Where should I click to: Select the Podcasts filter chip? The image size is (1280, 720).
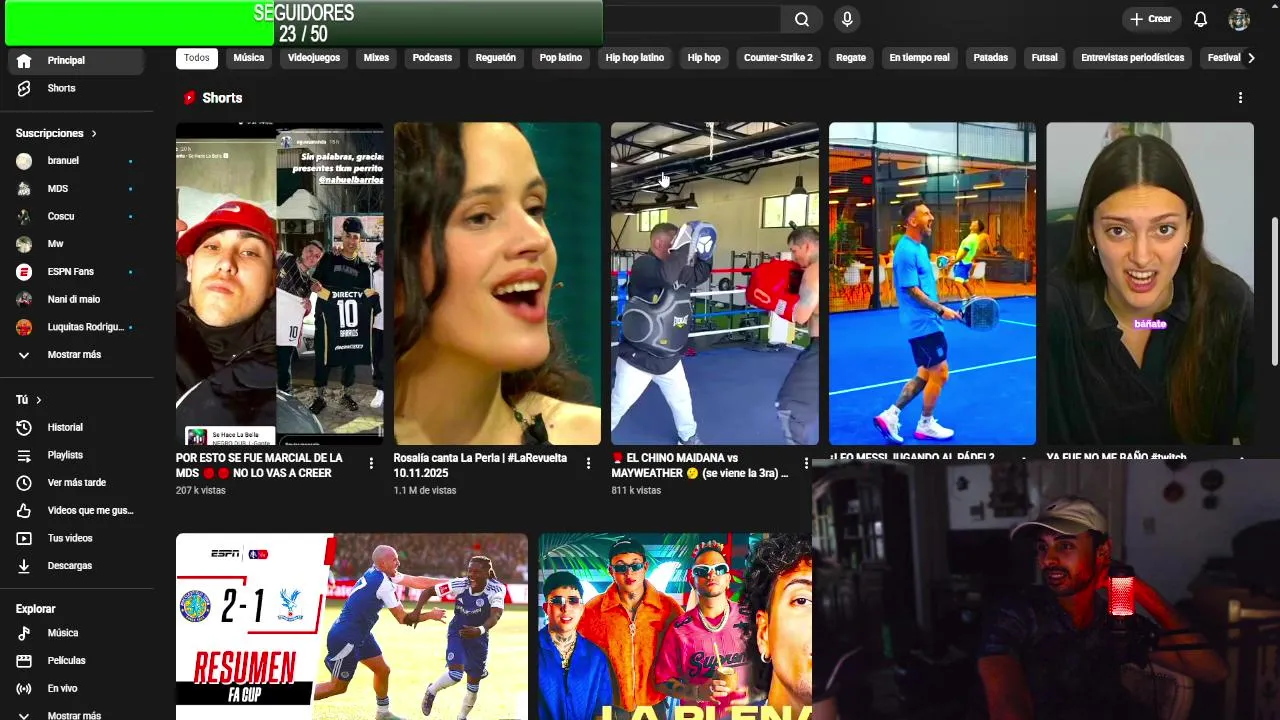coord(432,58)
